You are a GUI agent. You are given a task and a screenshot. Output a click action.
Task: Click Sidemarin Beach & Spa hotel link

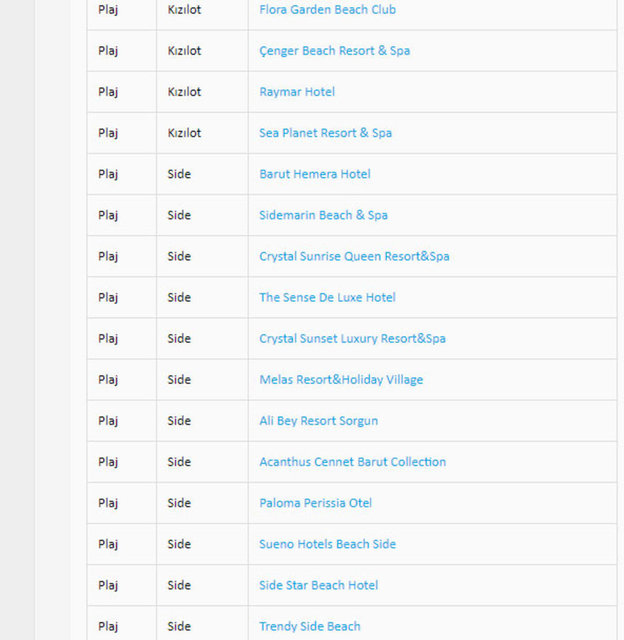coord(323,215)
